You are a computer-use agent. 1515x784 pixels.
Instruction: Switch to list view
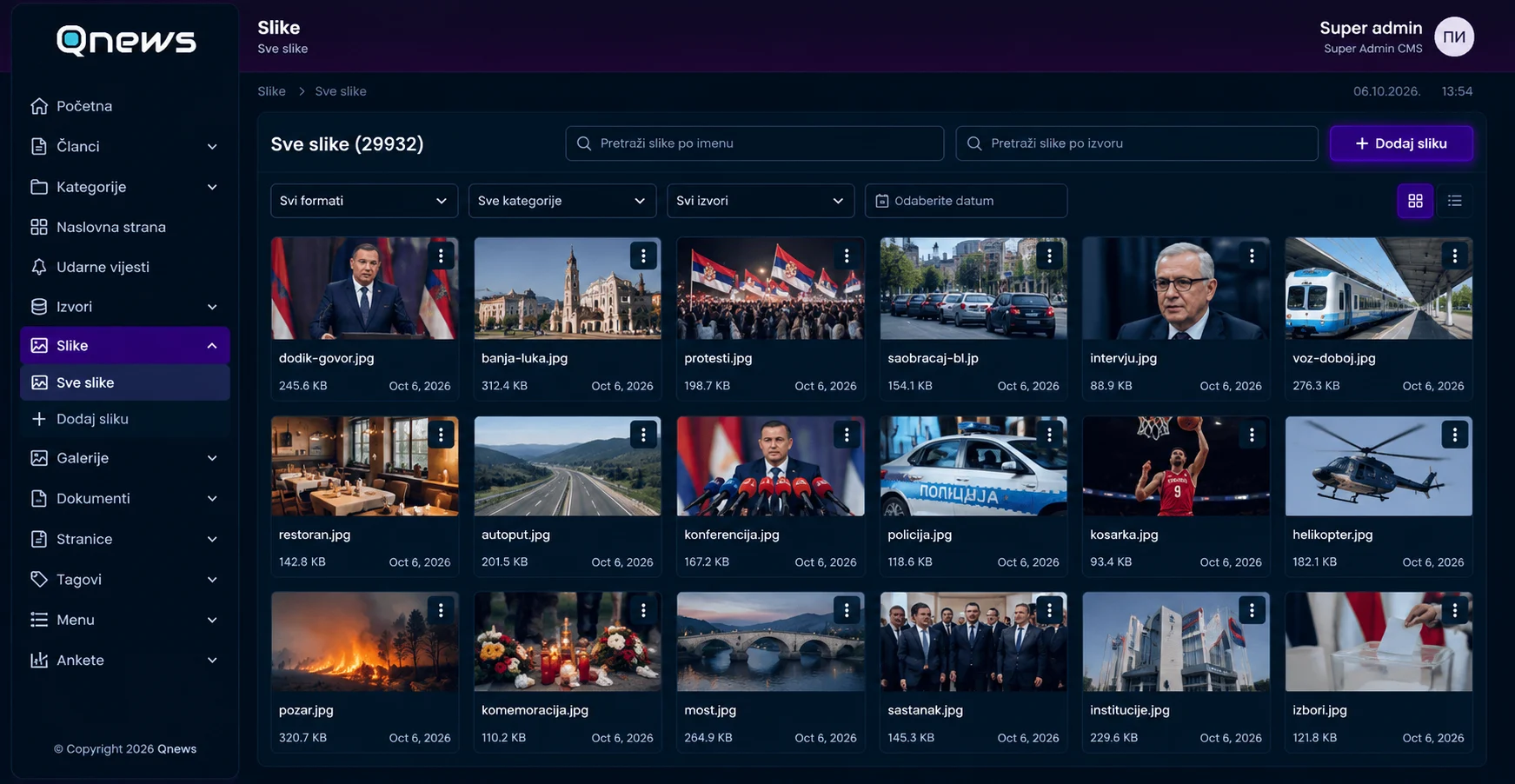(x=1455, y=201)
